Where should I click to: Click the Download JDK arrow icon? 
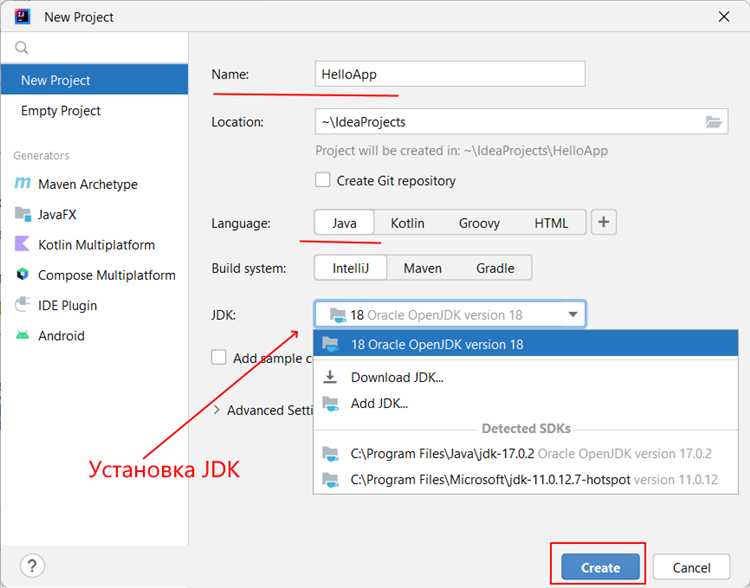[330, 377]
